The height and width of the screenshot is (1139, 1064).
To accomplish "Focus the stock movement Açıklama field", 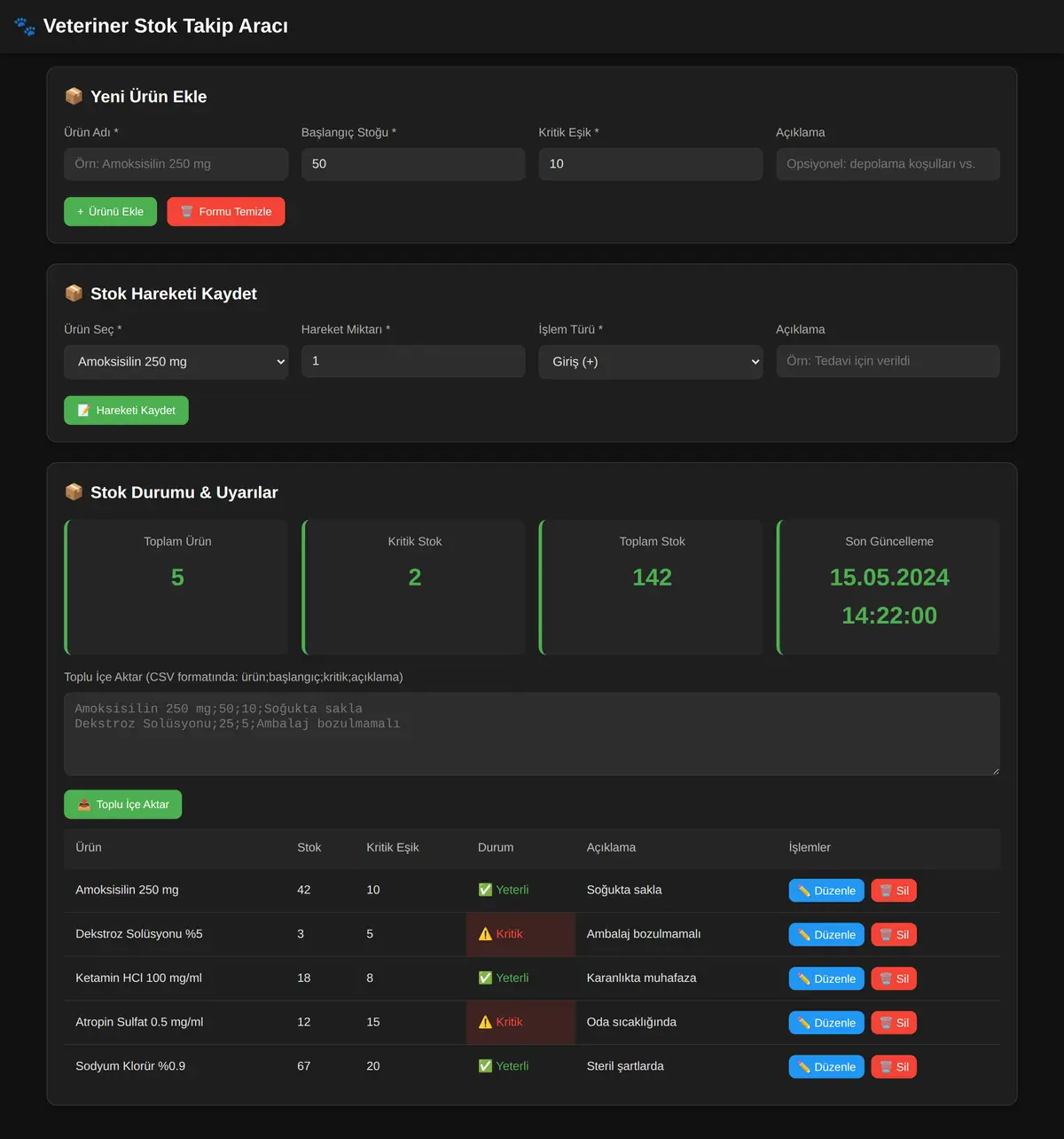I will (x=888, y=361).
